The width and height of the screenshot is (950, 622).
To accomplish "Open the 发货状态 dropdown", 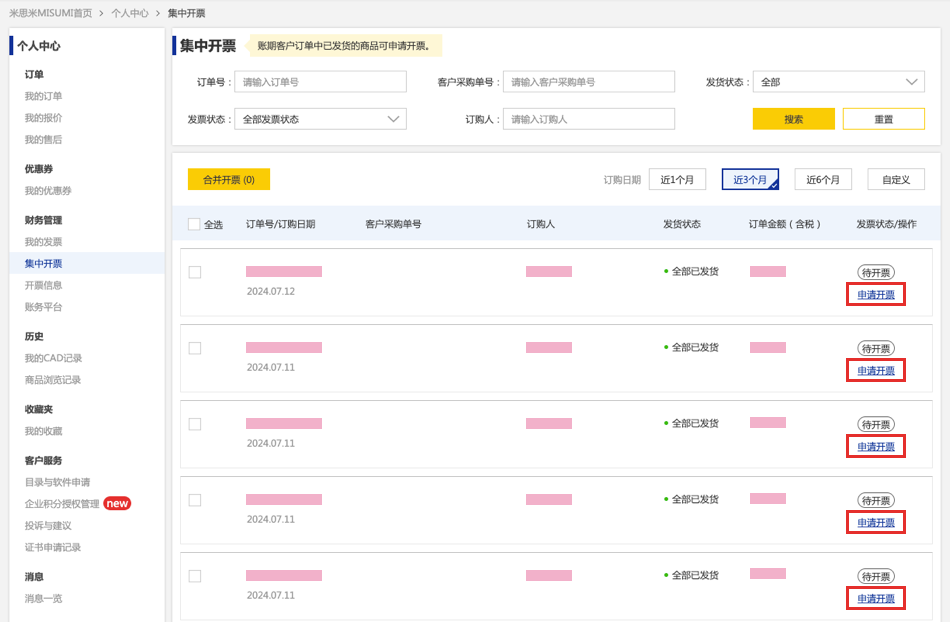I will [839, 82].
